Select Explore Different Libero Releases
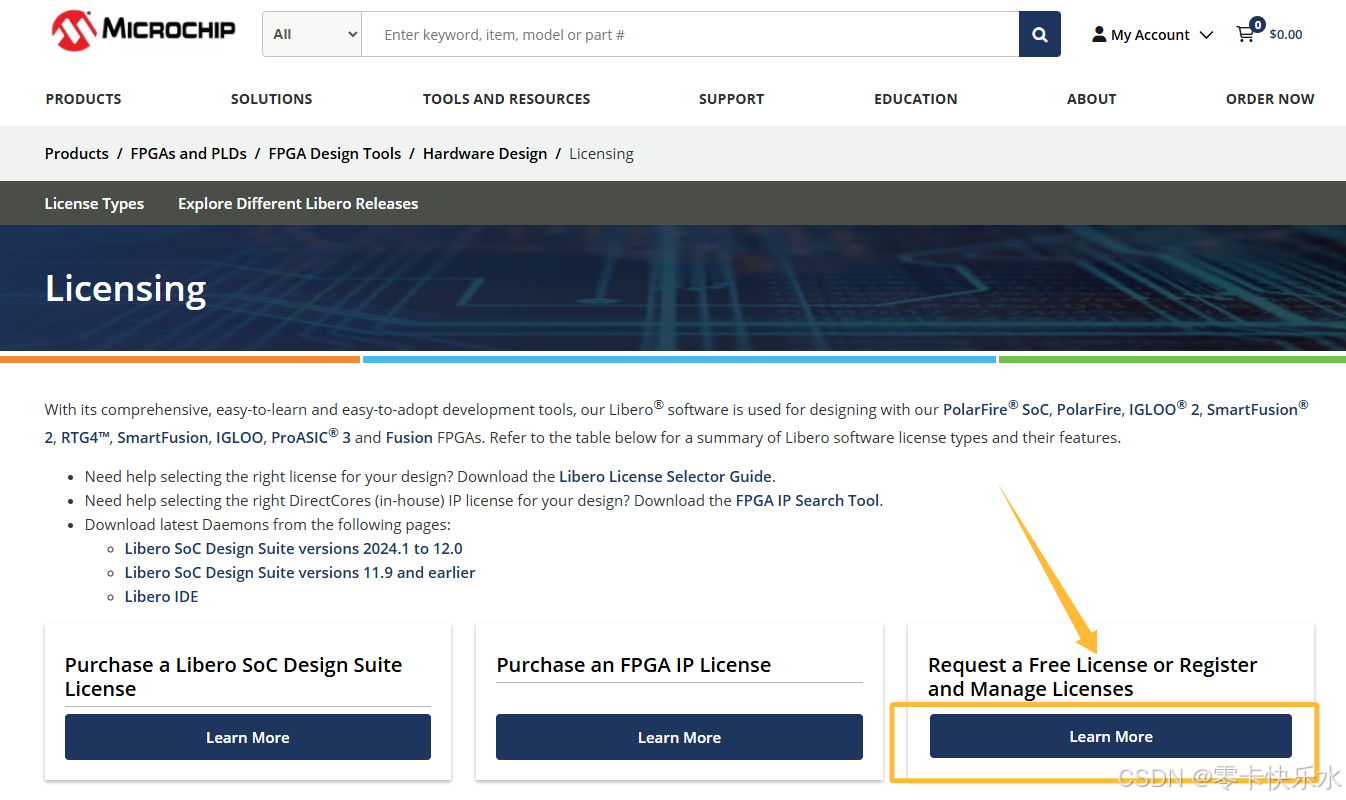The image size is (1346, 800). [x=298, y=204]
